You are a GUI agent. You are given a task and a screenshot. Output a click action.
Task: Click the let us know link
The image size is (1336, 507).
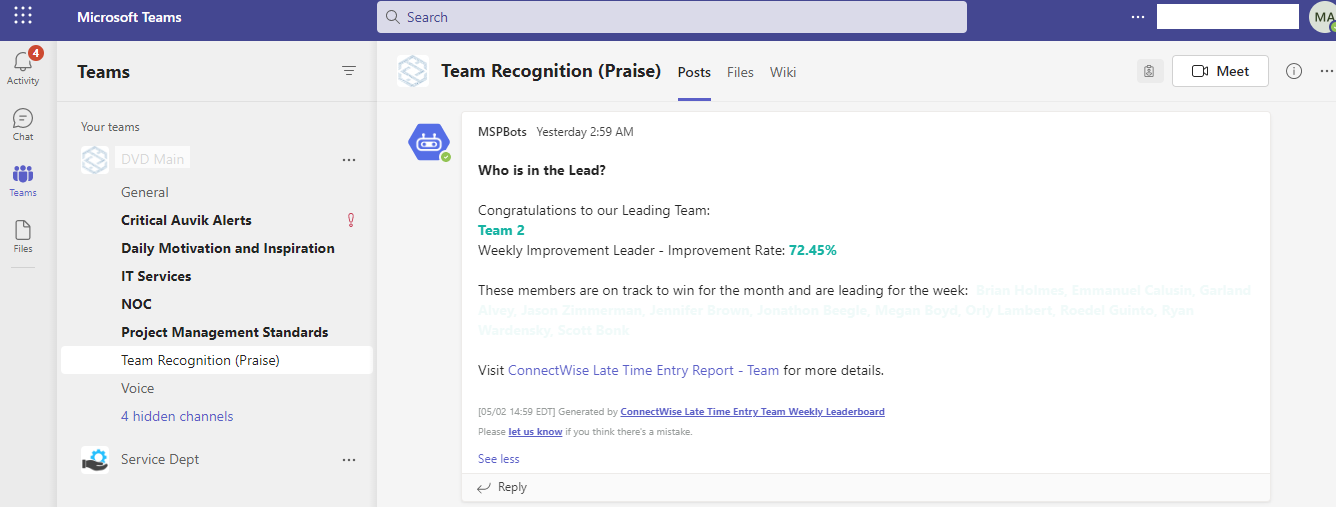pos(535,432)
